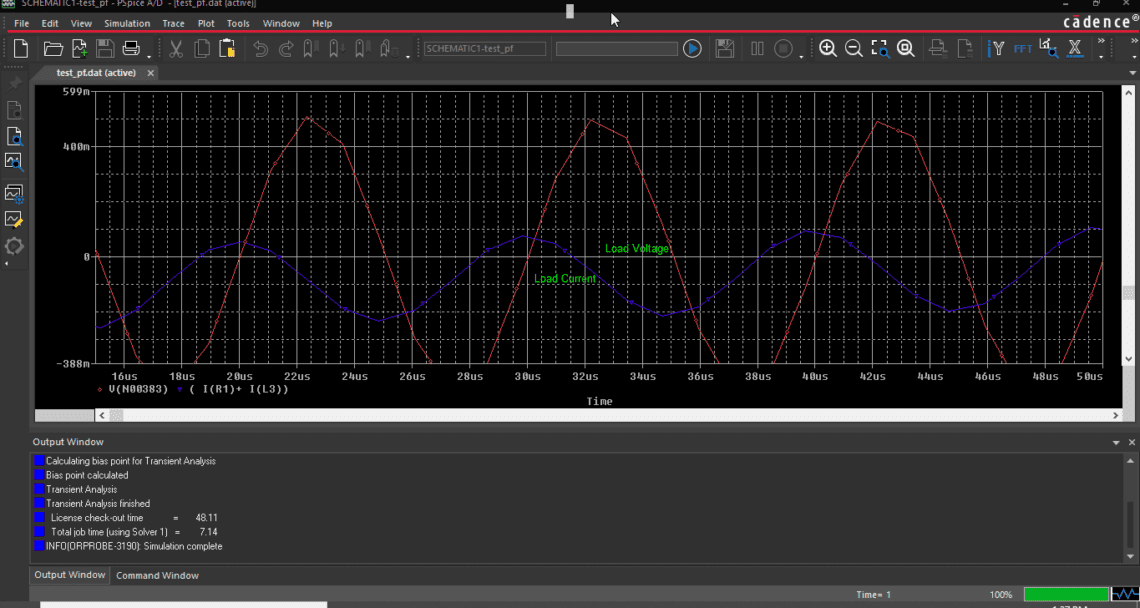The width and height of the screenshot is (1140, 608).
Task: Select the Zoom In tool
Action: (x=828, y=48)
